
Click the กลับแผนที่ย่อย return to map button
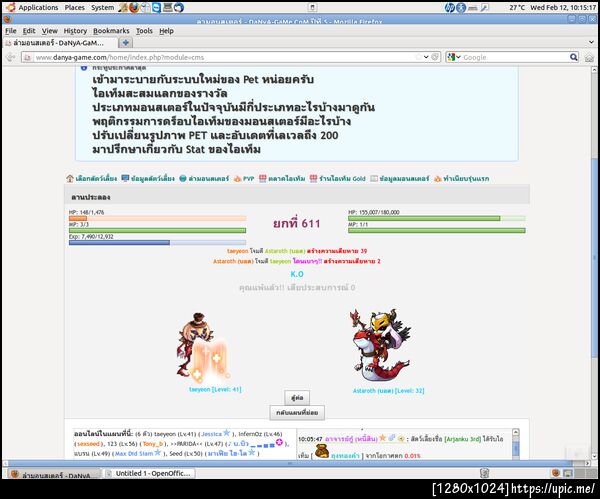[297, 413]
